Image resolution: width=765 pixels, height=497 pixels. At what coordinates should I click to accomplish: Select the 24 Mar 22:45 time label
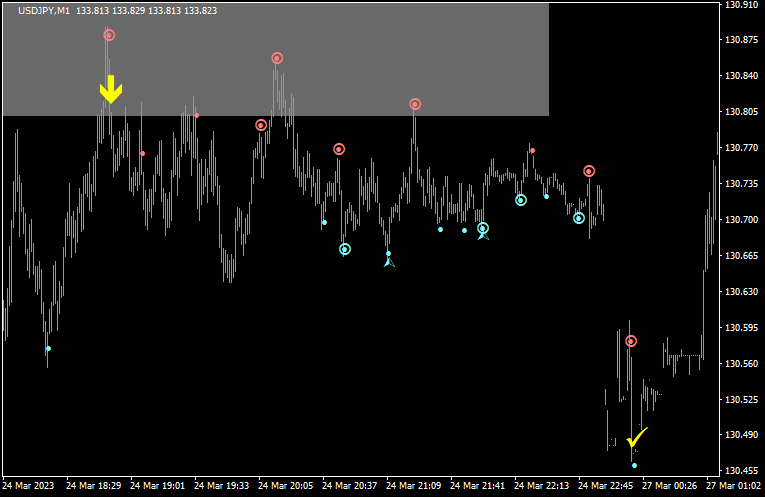click(x=609, y=486)
